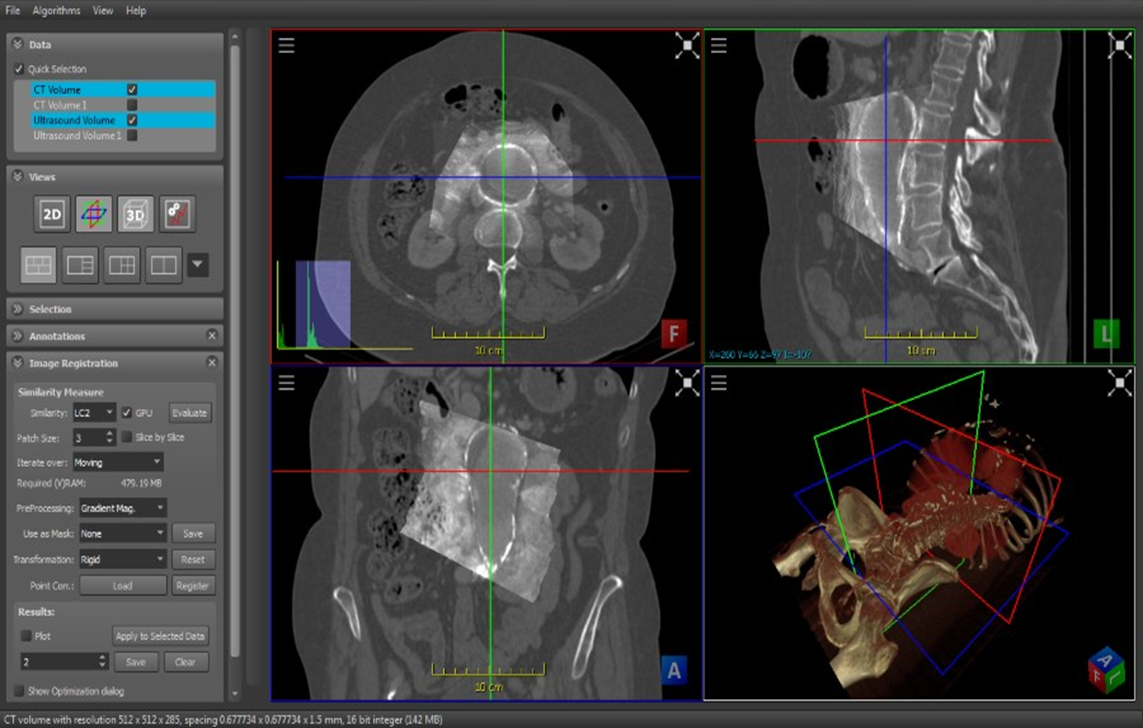This screenshot has width=1143, height=728.
Task: Click the Register button
Action: click(x=193, y=586)
